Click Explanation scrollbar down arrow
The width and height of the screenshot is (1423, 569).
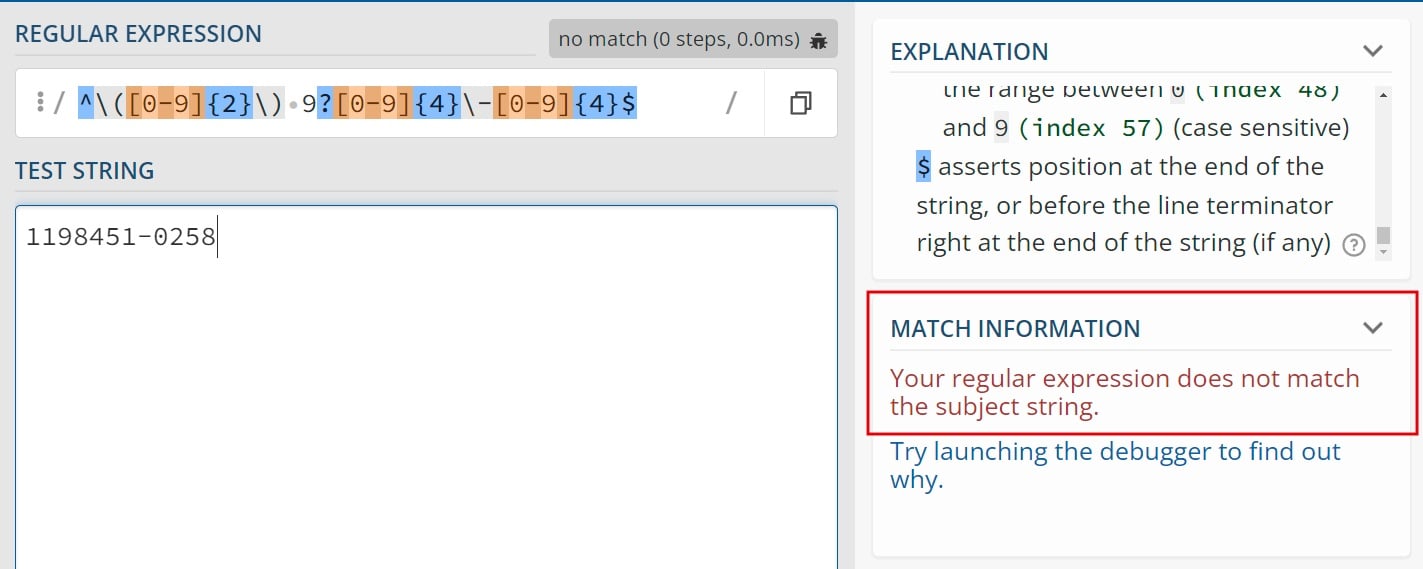tap(1384, 253)
